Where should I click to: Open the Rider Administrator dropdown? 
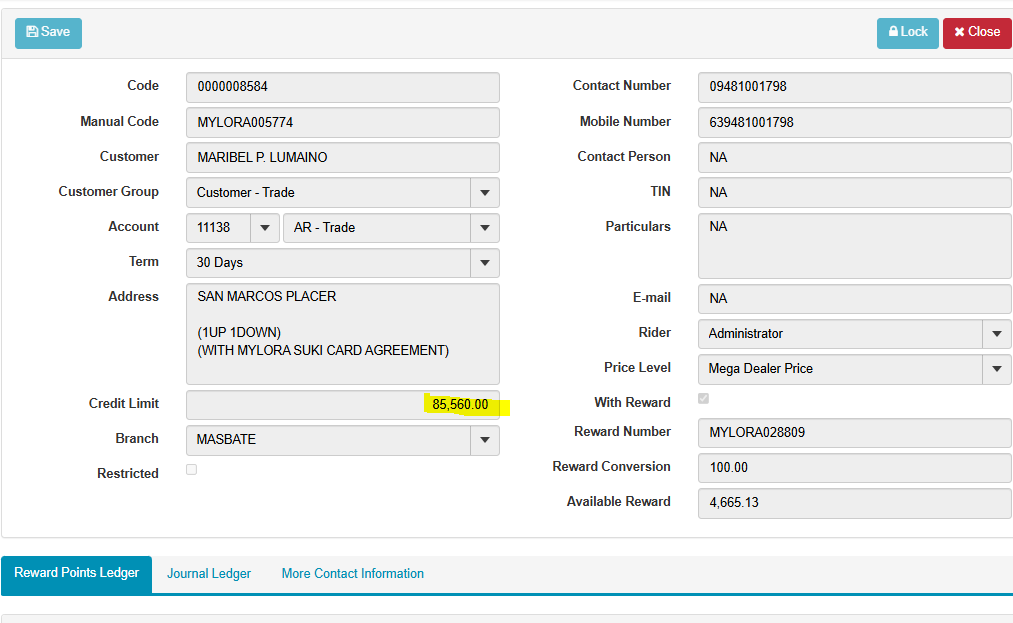point(996,334)
